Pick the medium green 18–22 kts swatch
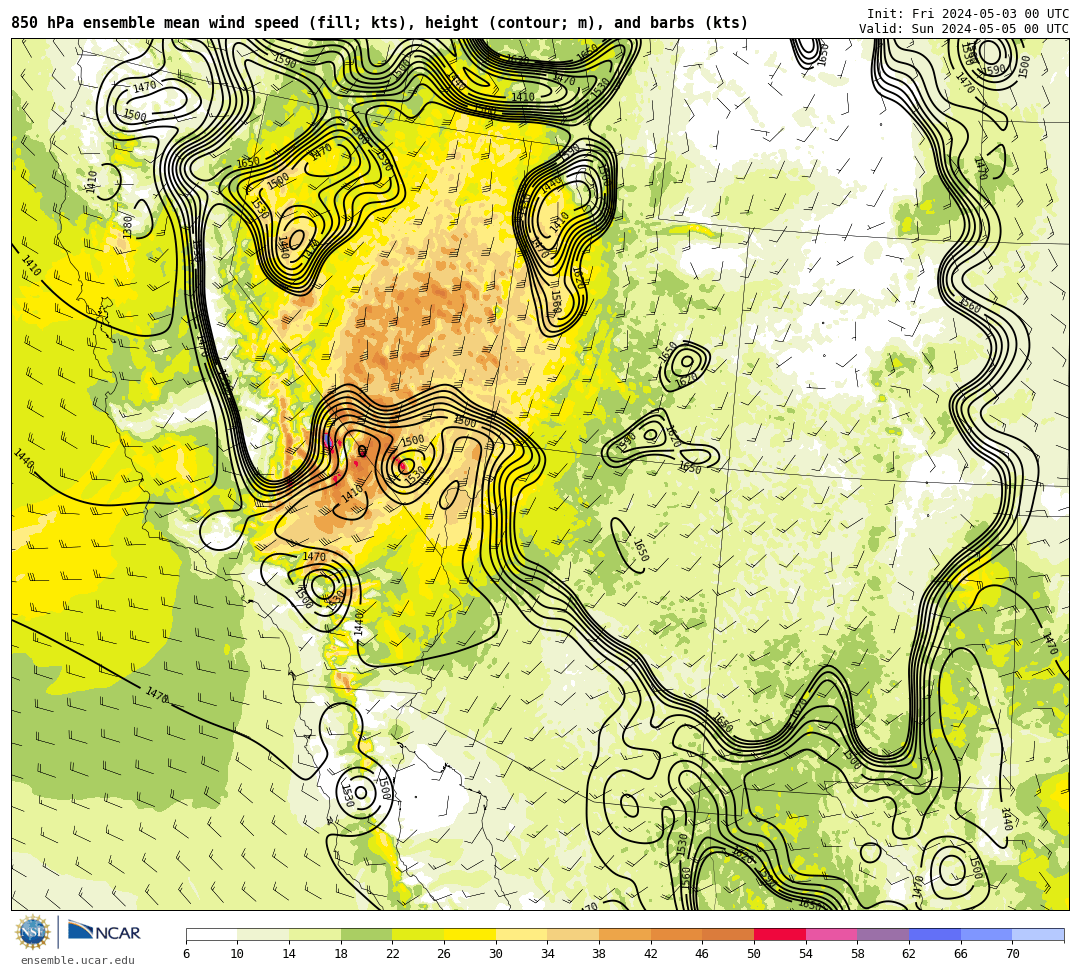This screenshot has height=973, width=1080. 366,934
